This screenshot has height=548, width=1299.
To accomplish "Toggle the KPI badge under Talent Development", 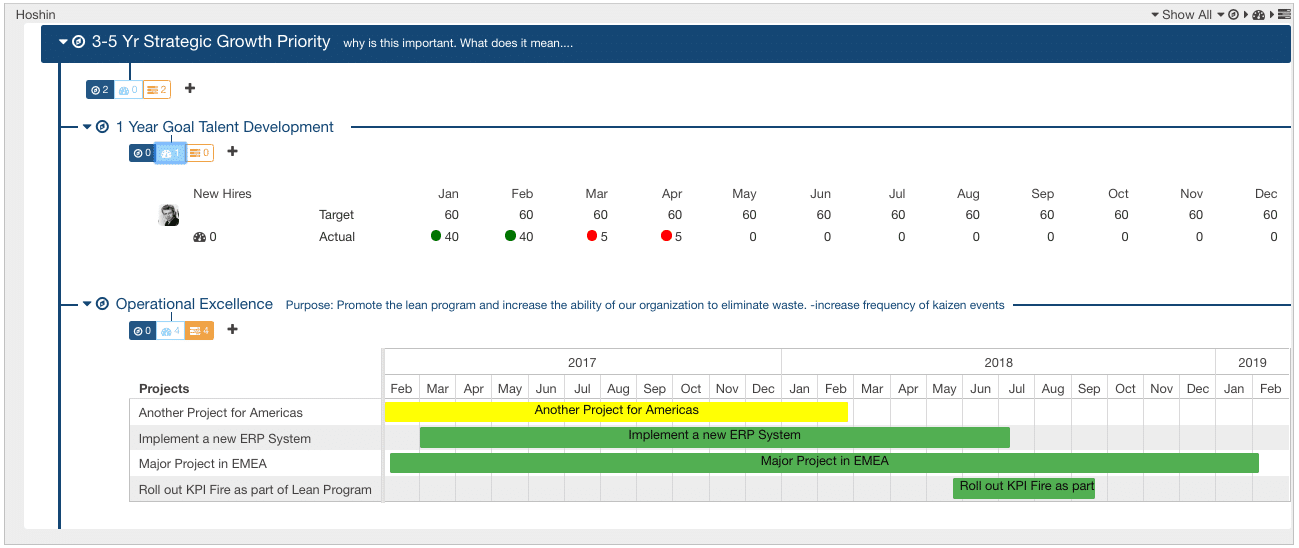I will [171, 153].
